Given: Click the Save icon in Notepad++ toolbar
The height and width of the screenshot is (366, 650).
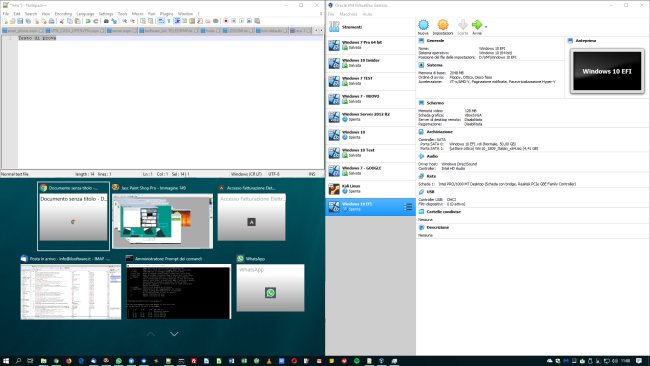Looking at the screenshot, I should coord(20,21).
